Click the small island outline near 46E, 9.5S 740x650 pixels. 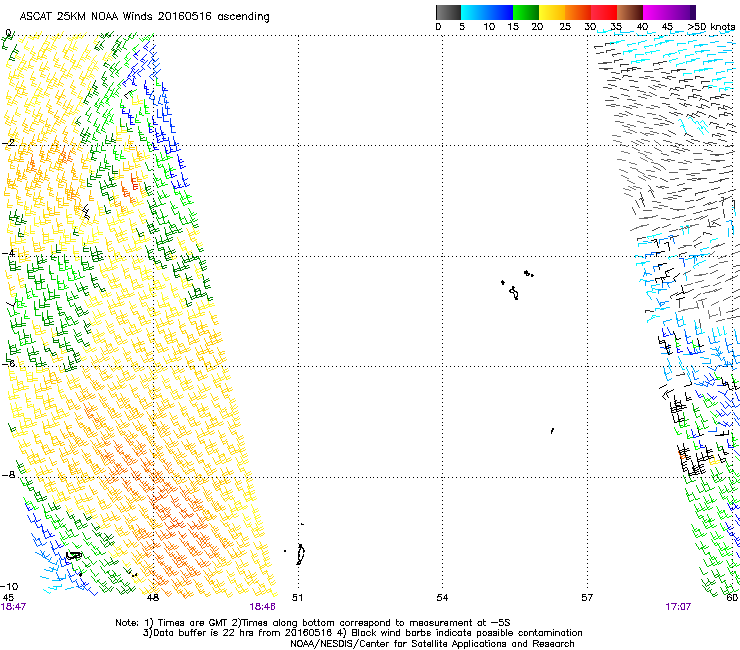(x=74, y=556)
